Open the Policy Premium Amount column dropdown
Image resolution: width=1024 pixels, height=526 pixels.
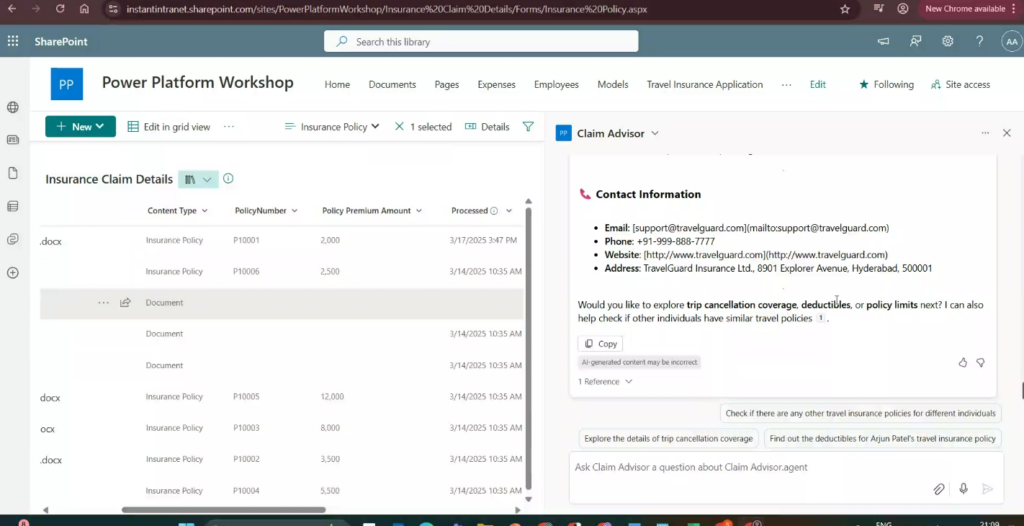(x=419, y=210)
